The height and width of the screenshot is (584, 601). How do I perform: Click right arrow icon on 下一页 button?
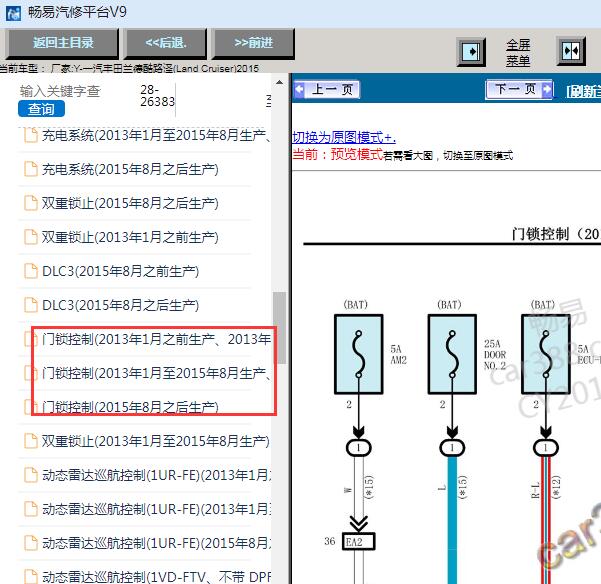click(547, 90)
